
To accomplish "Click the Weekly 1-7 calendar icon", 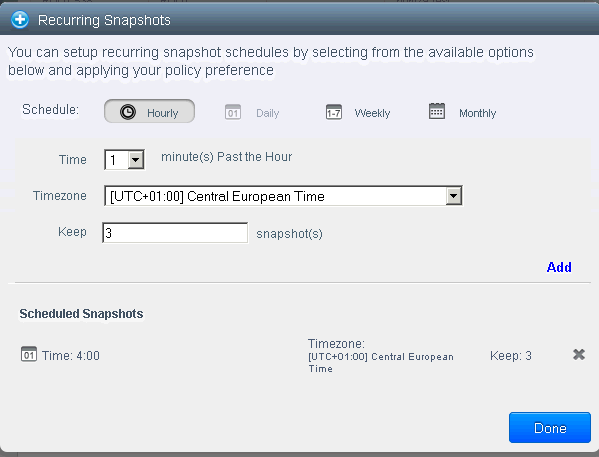I will coord(334,112).
